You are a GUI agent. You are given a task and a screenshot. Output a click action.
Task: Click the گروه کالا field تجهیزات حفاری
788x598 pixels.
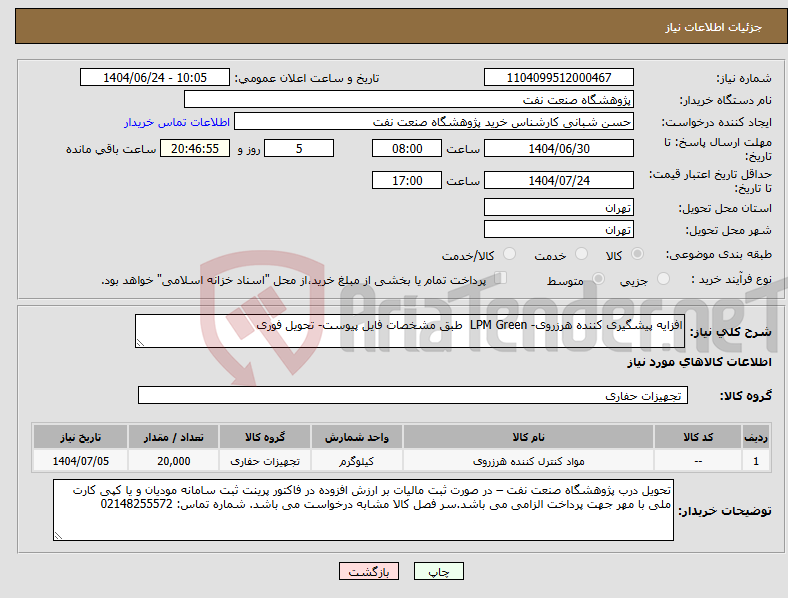(x=413, y=395)
